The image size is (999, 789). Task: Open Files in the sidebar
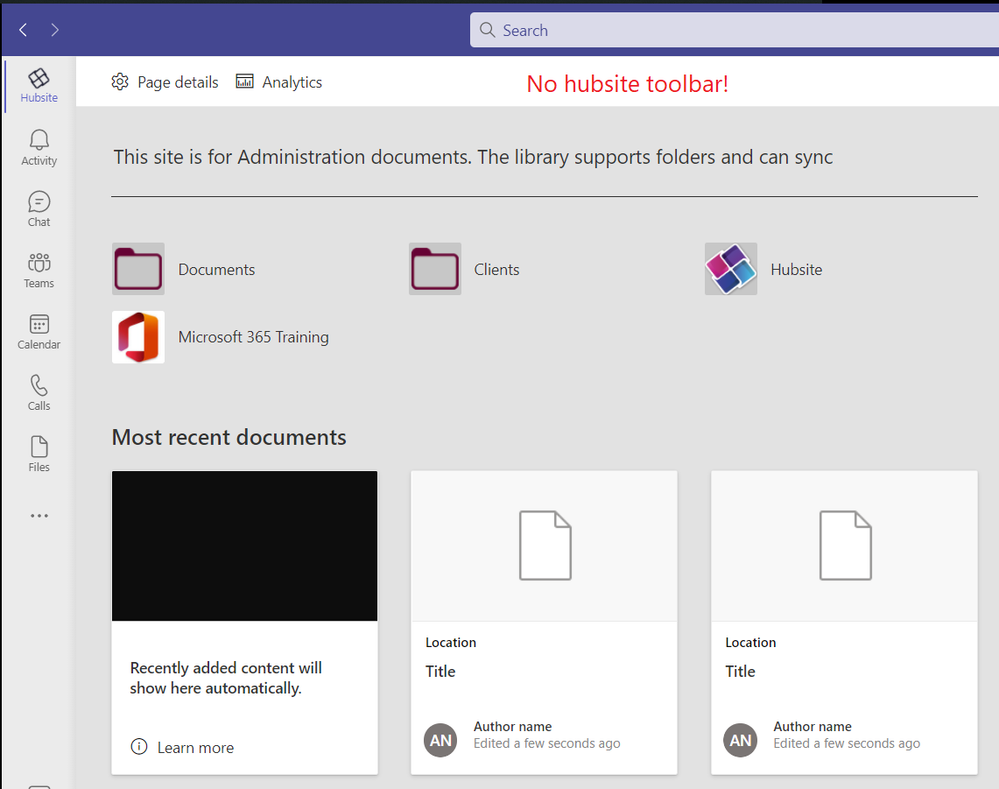pyautogui.click(x=39, y=454)
